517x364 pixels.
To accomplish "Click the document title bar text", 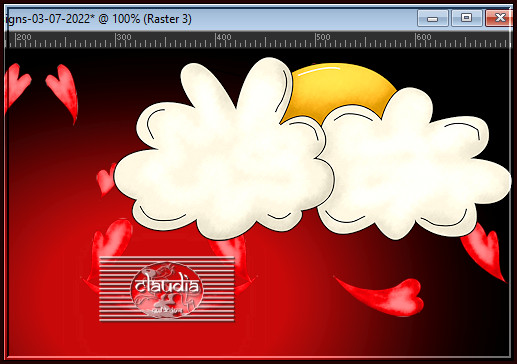I will click(x=99, y=19).
